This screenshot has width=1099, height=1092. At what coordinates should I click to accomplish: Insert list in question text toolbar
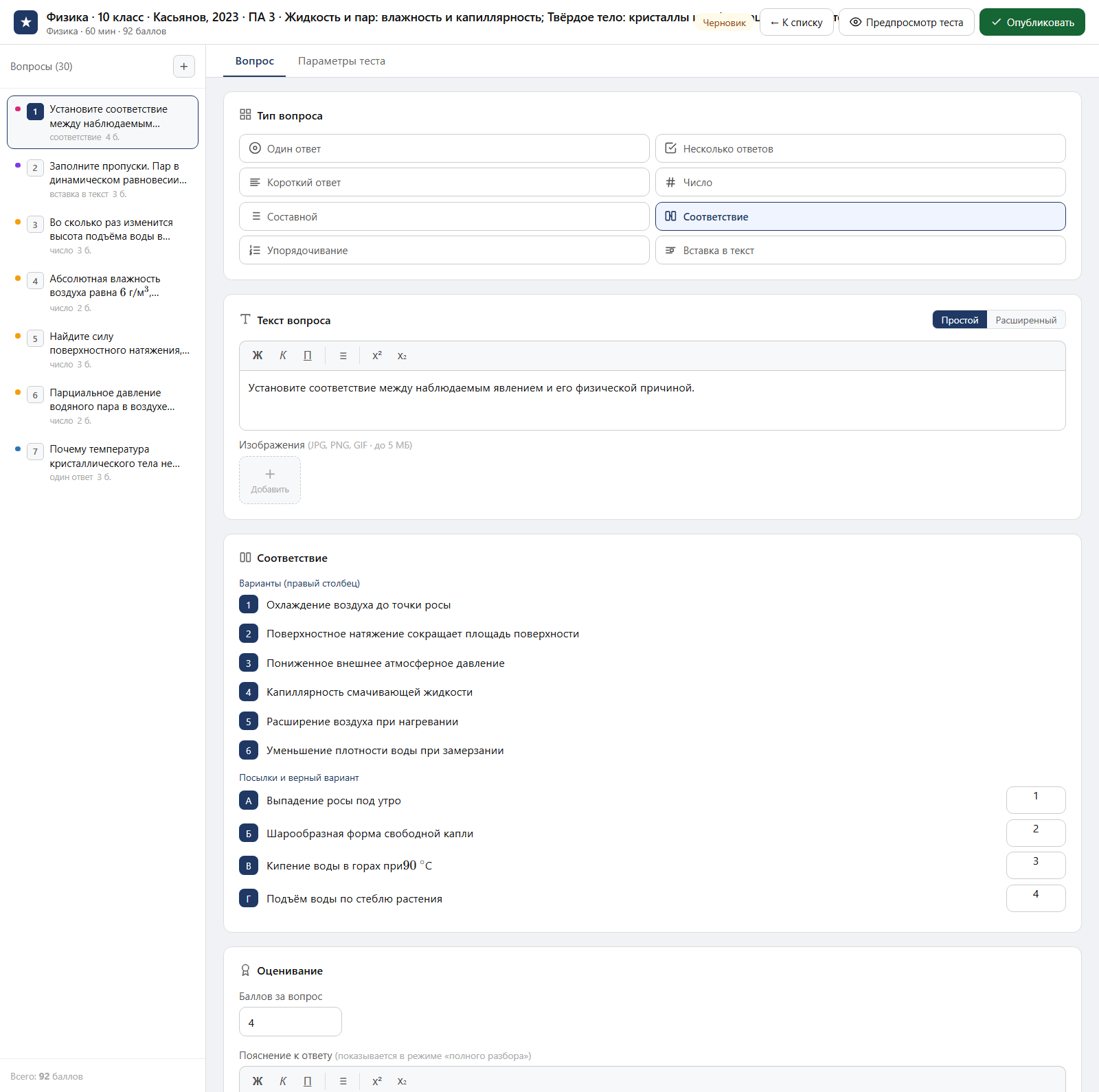click(343, 356)
